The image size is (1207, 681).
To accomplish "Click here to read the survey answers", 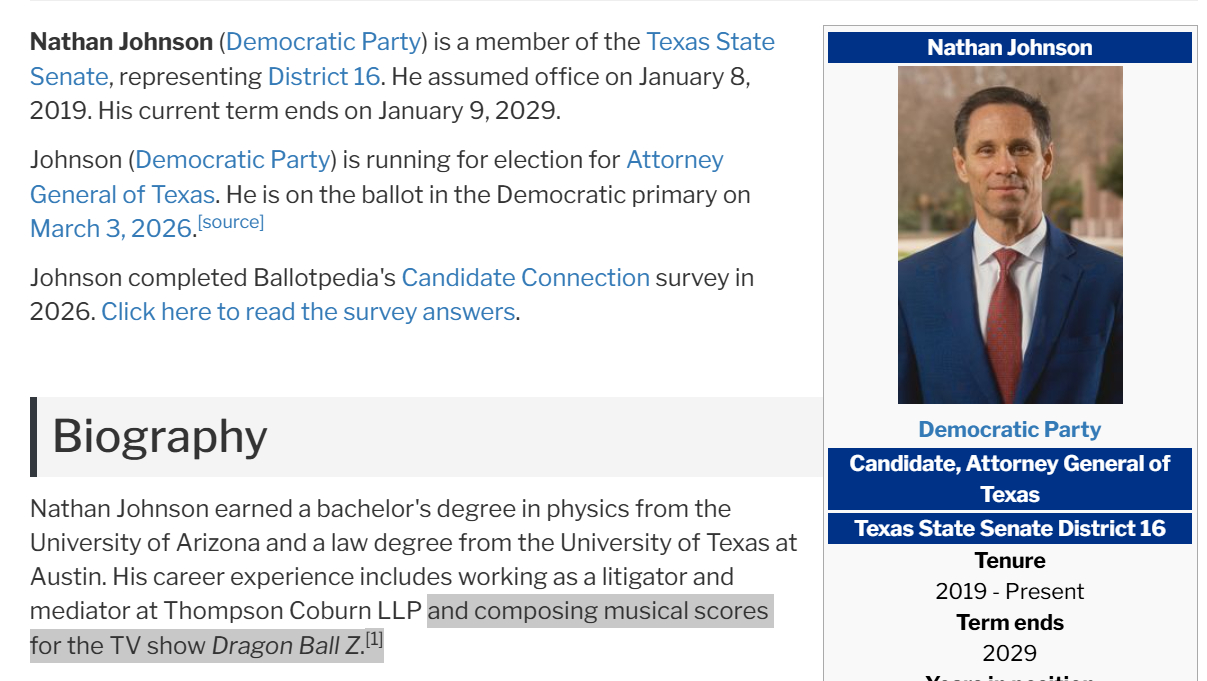I will tap(308, 312).
